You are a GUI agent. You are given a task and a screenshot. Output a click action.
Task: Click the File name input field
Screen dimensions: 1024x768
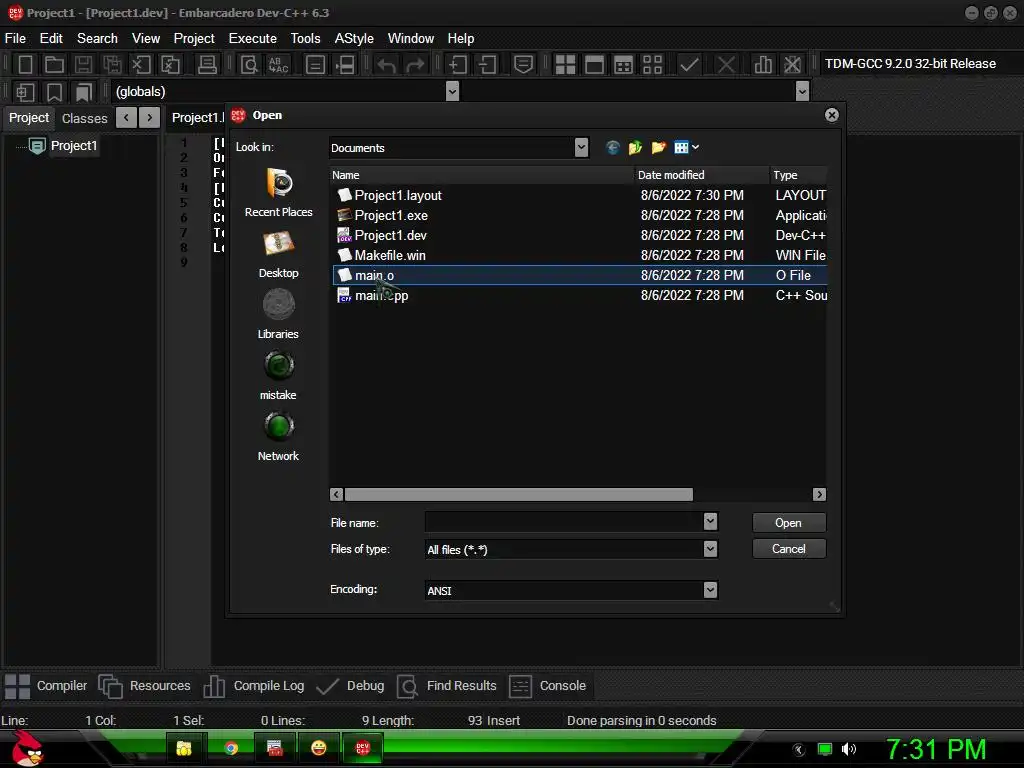(565, 521)
